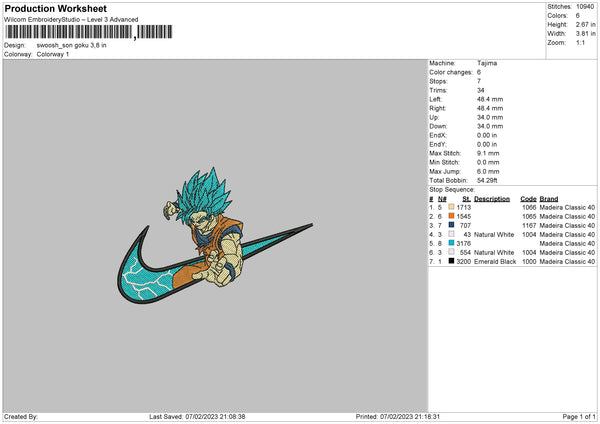Click the Description column header
Viewport: 600px width, 424px height.
coord(492,199)
